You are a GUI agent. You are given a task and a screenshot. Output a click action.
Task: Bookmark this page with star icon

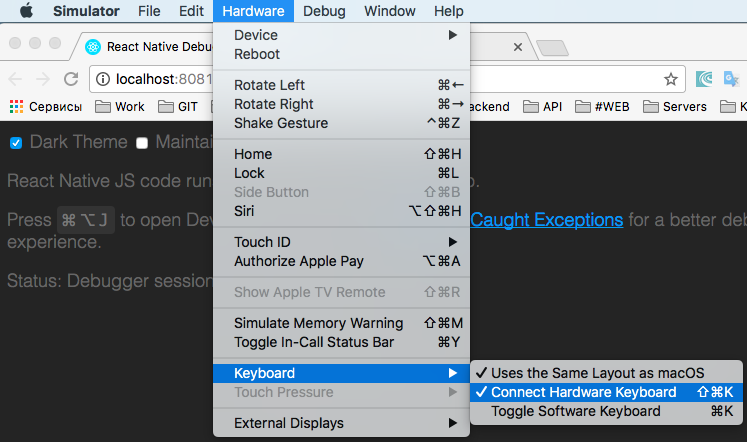[x=671, y=79]
